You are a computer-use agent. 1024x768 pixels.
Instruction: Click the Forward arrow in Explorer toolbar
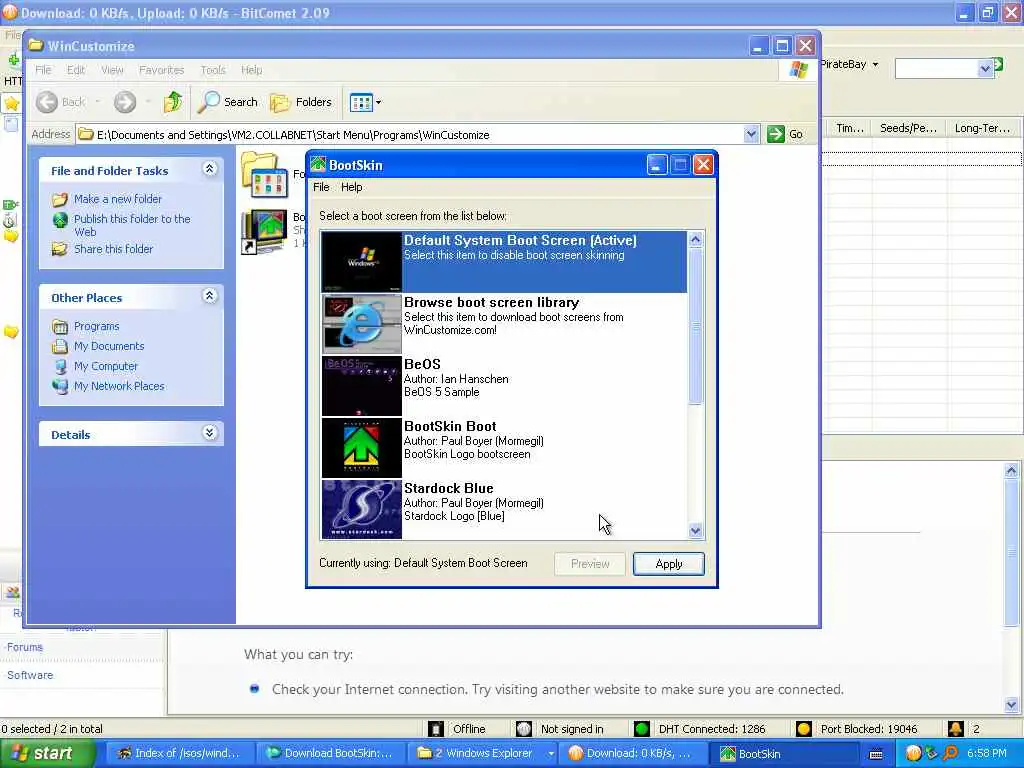125,102
